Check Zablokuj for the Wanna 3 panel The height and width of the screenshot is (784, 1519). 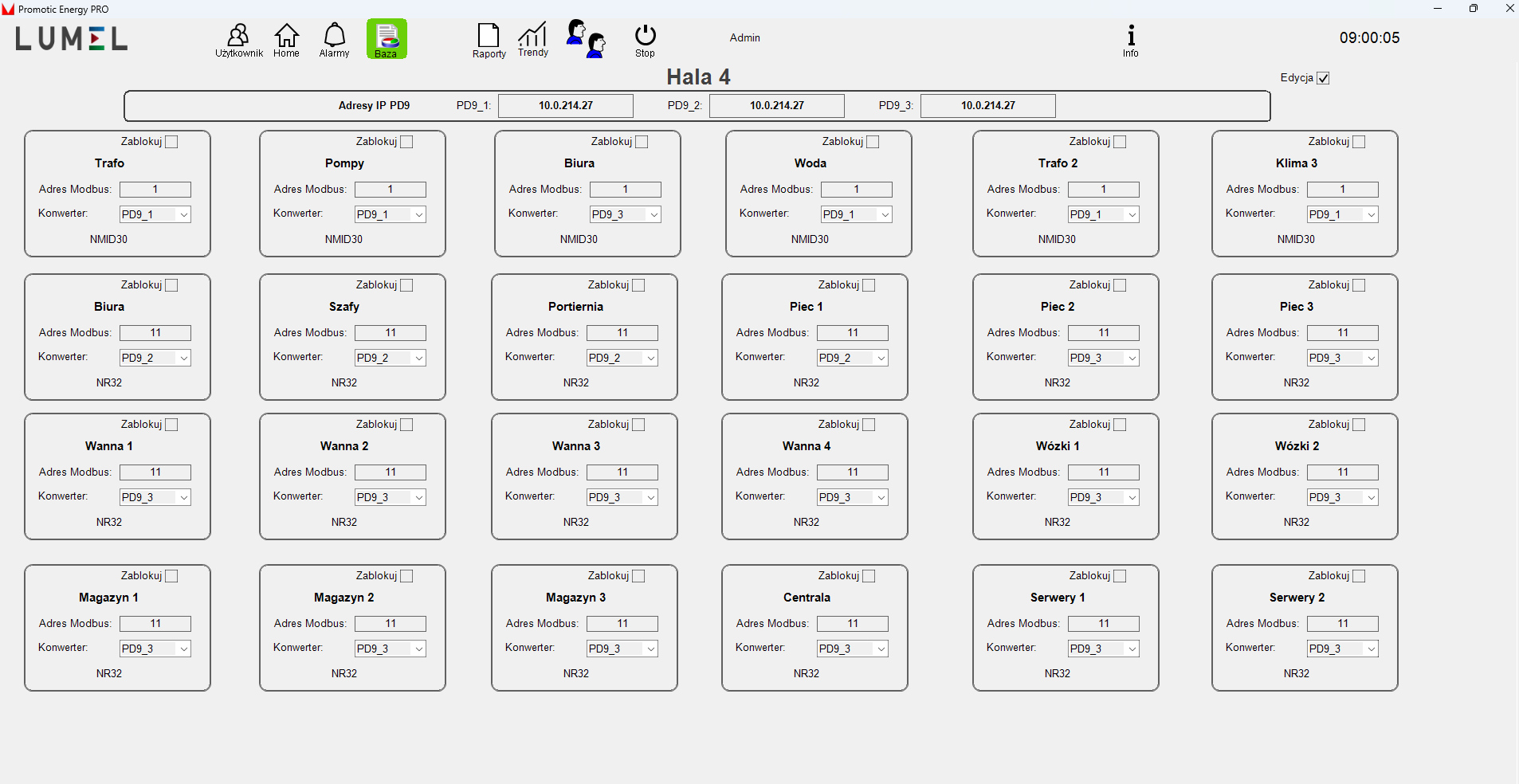tap(638, 425)
